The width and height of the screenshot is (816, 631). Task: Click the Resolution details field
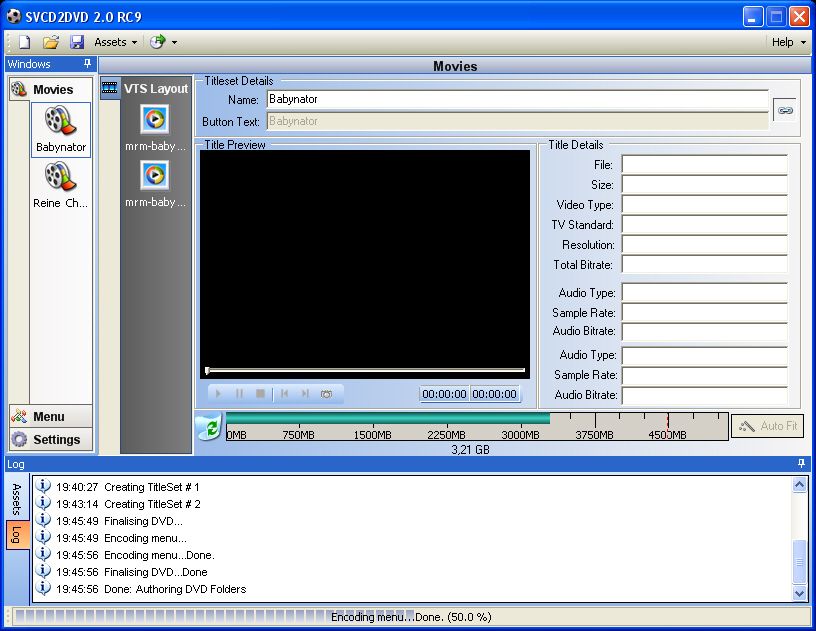(x=705, y=244)
